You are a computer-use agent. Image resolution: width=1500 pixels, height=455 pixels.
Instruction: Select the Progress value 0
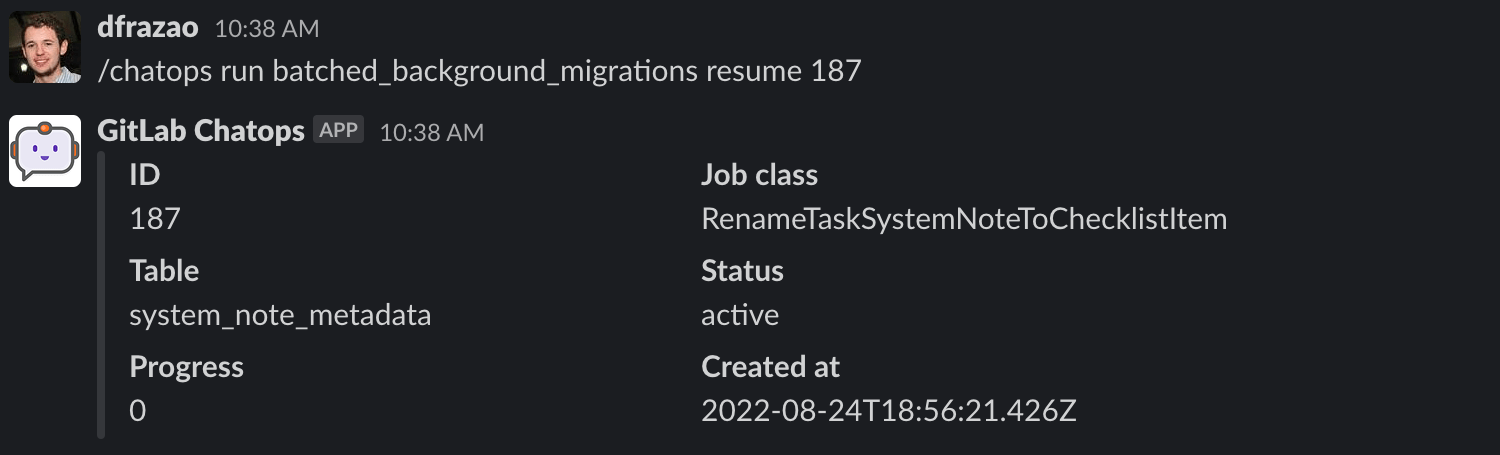pos(138,411)
